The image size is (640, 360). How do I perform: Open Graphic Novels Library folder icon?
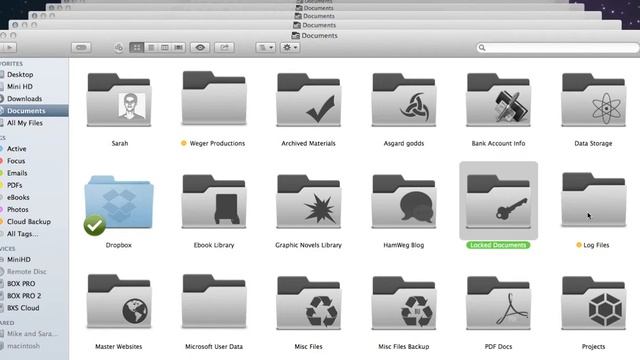(309, 201)
